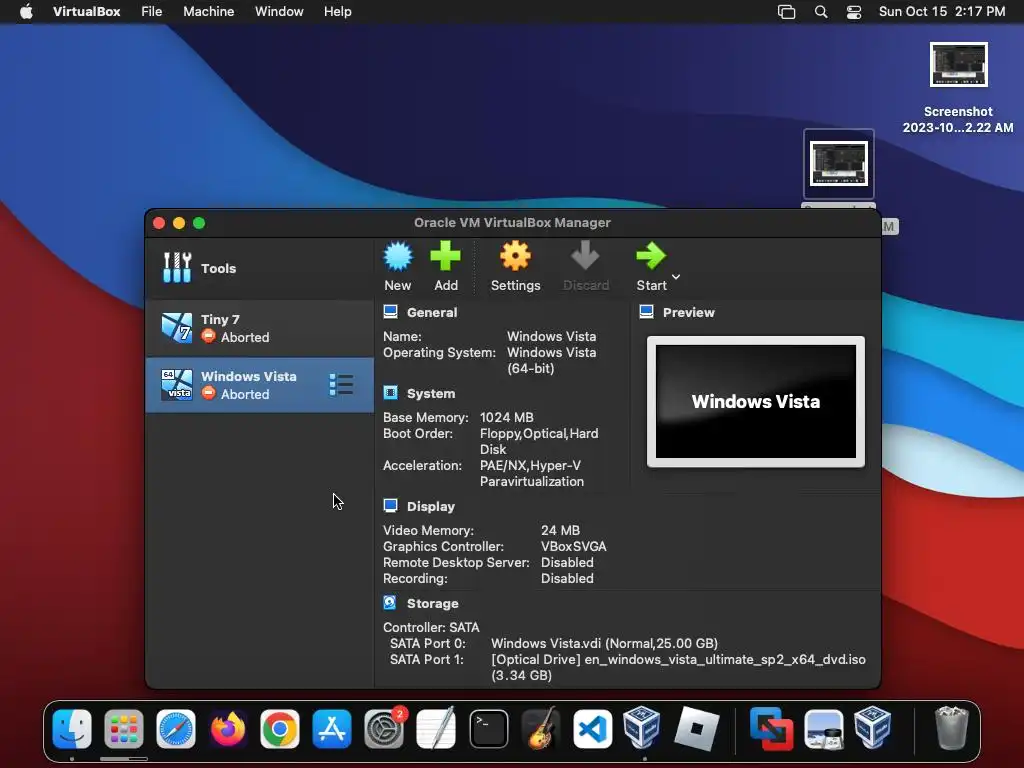Click the Display section monitor icon
Image resolution: width=1024 pixels, height=768 pixels.
tap(391, 506)
